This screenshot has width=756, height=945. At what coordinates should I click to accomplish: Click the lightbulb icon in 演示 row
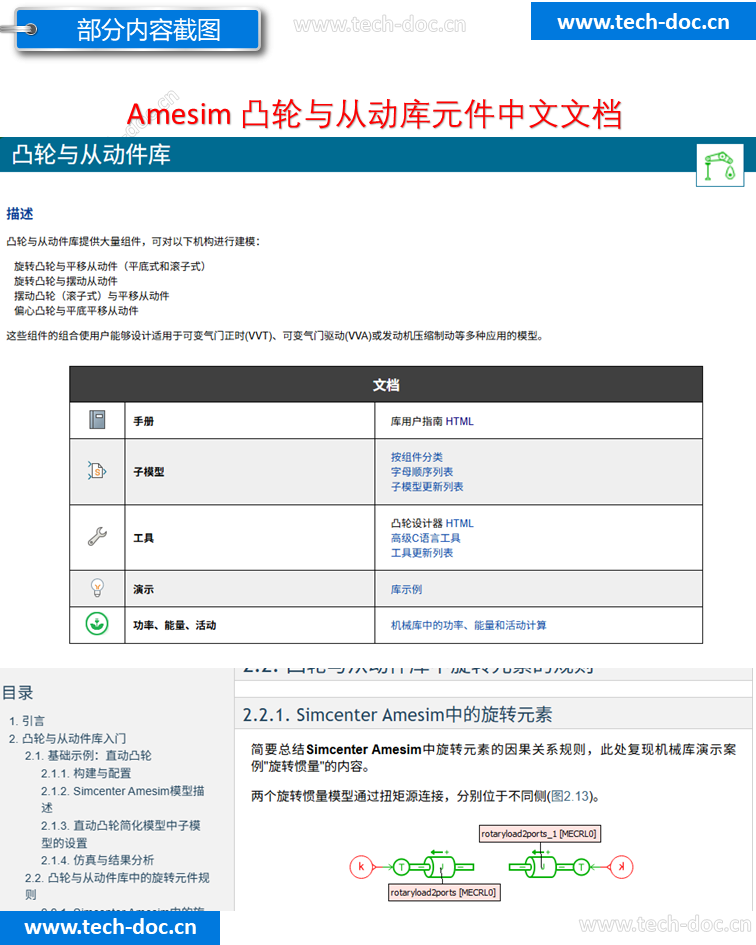pos(97,588)
